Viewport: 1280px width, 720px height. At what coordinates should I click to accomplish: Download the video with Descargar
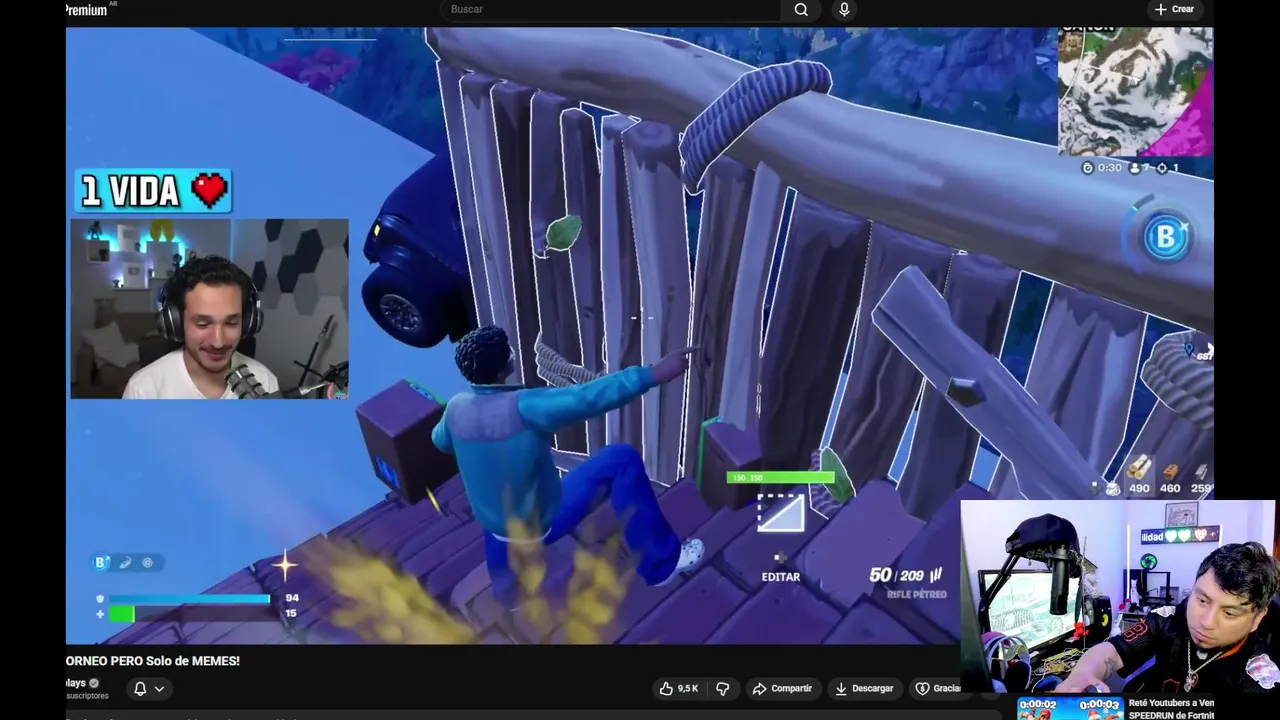coord(864,688)
